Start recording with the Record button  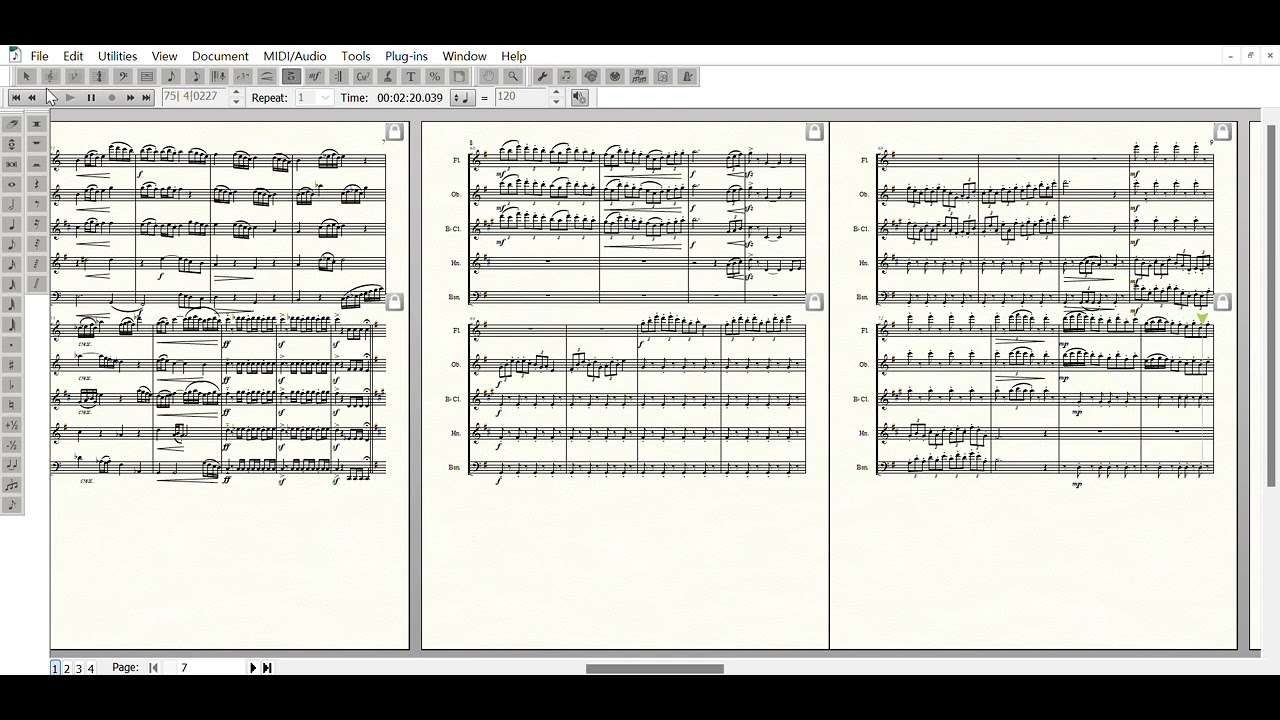coord(112,97)
